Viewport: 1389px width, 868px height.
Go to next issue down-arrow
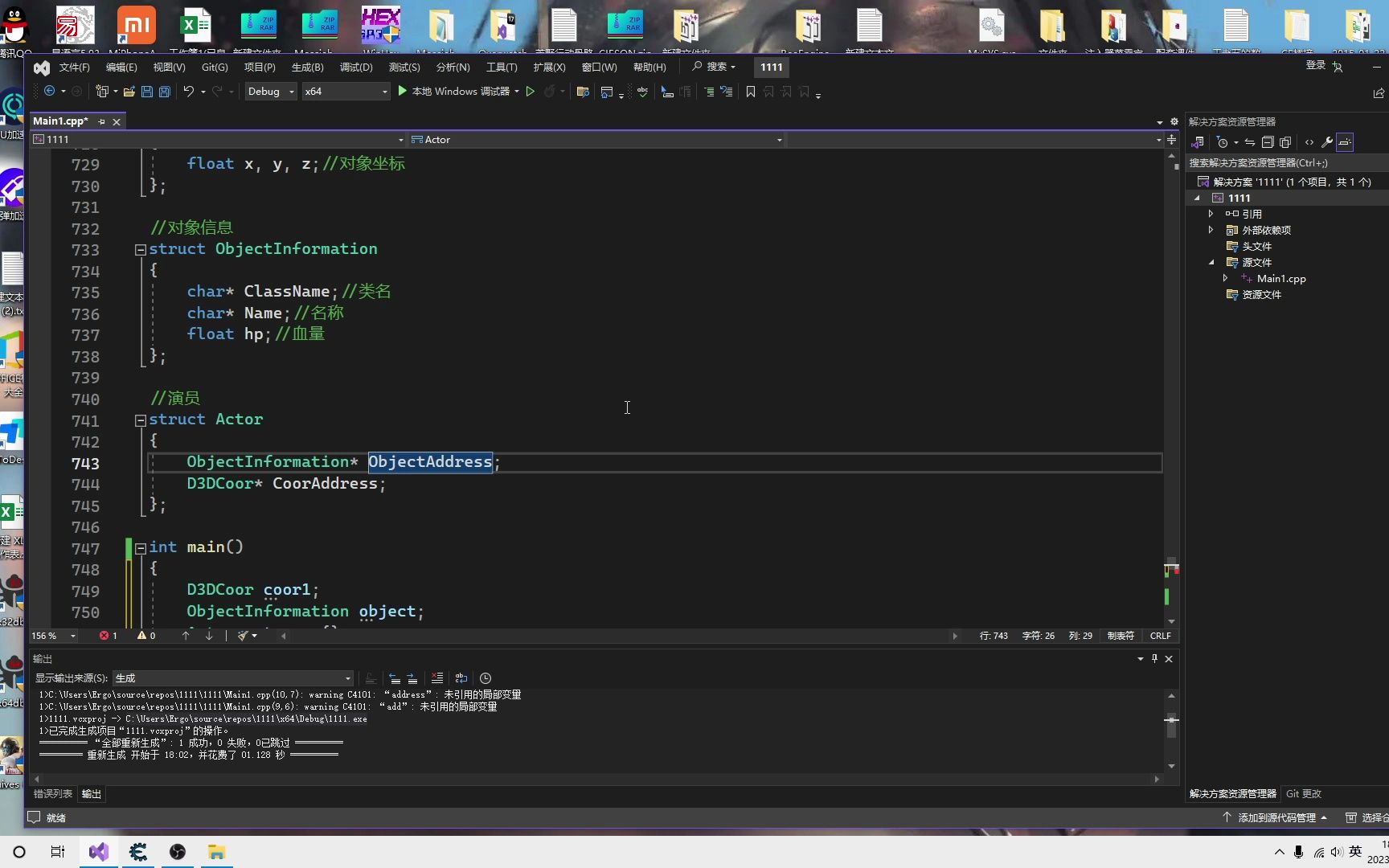pyautogui.click(x=209, y=636)
